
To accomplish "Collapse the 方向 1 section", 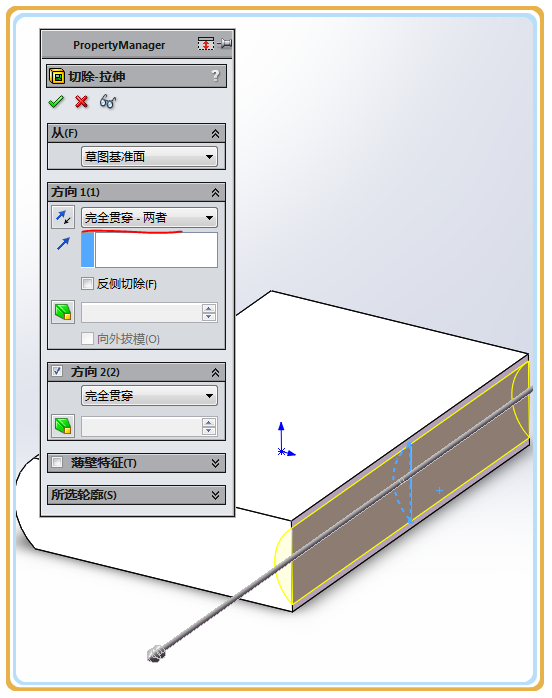I will coord(215,193).
